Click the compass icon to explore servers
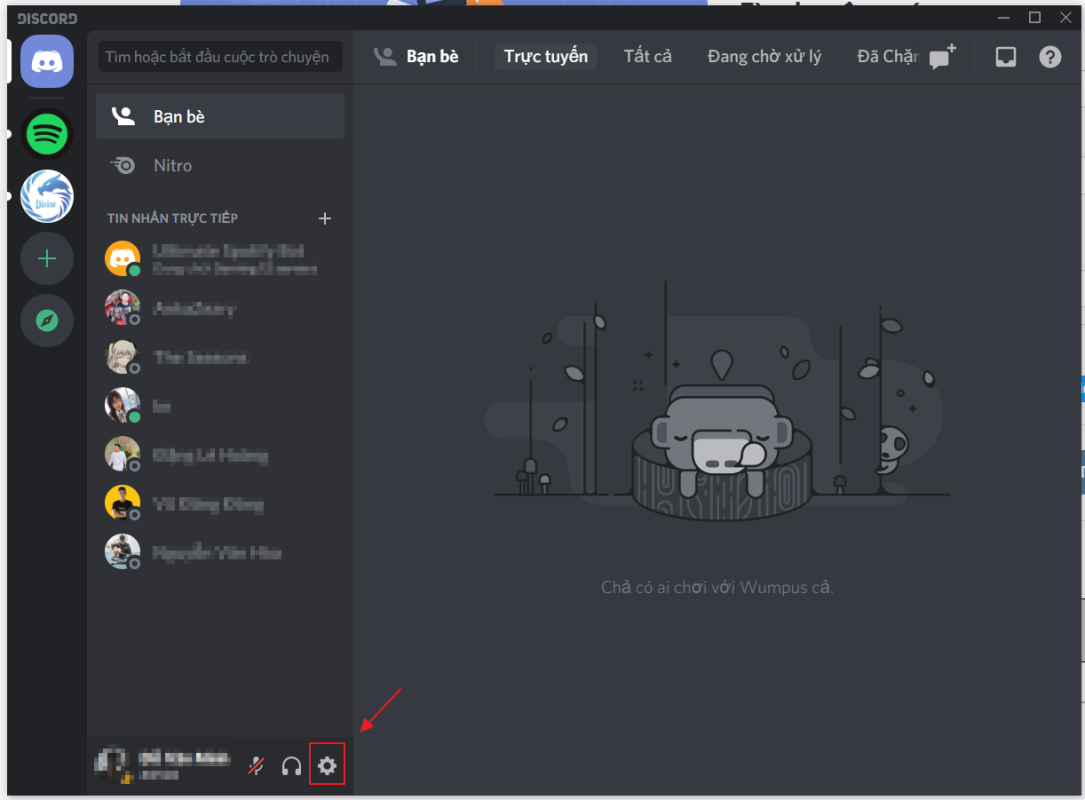 tap(46, 320)
